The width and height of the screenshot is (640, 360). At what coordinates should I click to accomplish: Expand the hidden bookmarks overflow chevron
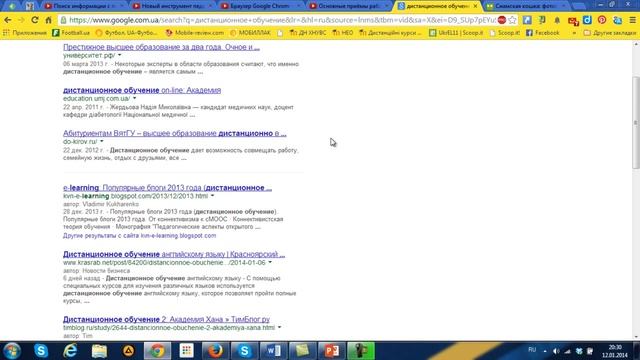tap(574, 33)
